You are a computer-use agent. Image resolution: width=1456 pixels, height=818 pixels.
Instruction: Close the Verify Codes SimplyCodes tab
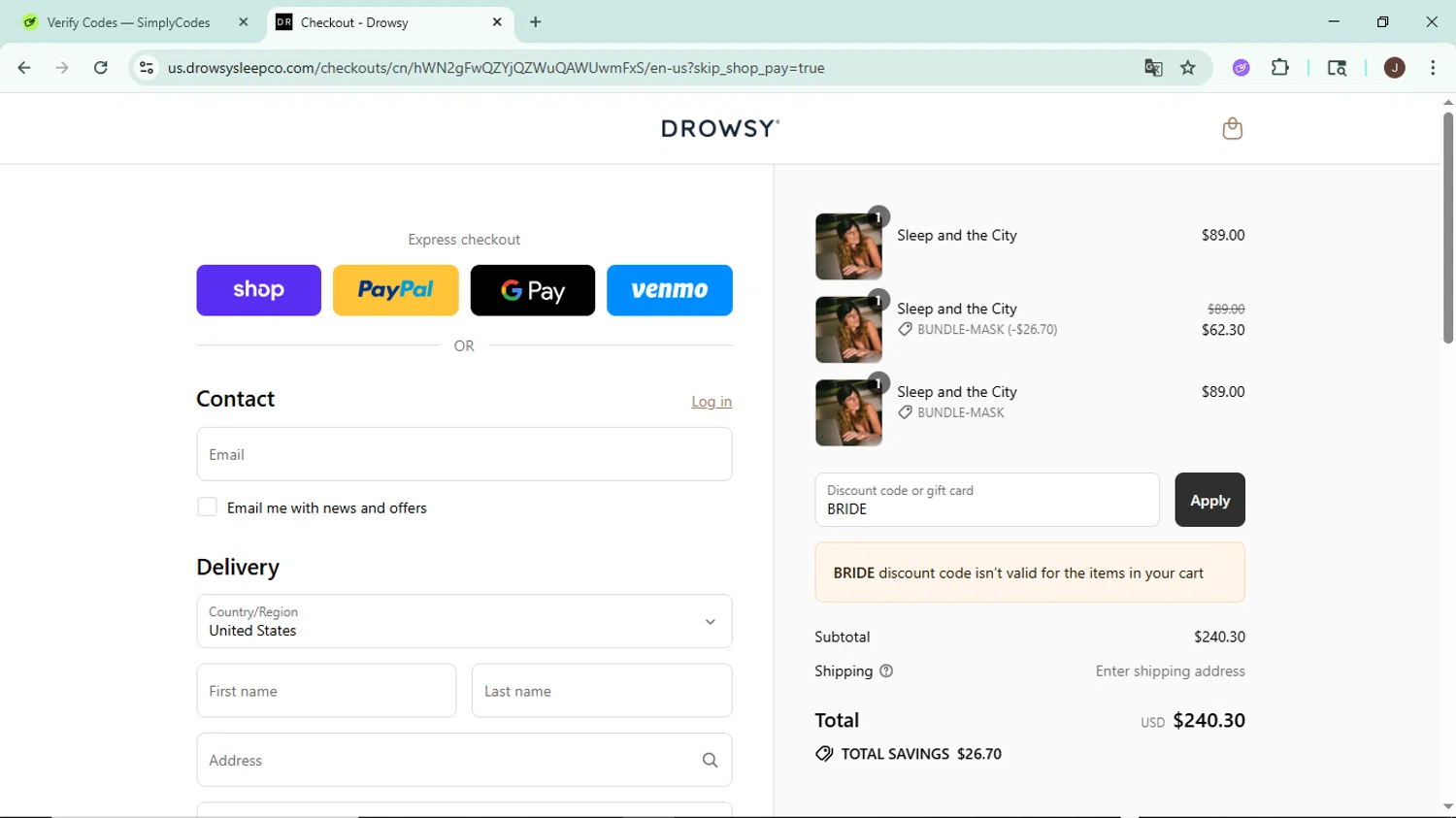point(244,22)
